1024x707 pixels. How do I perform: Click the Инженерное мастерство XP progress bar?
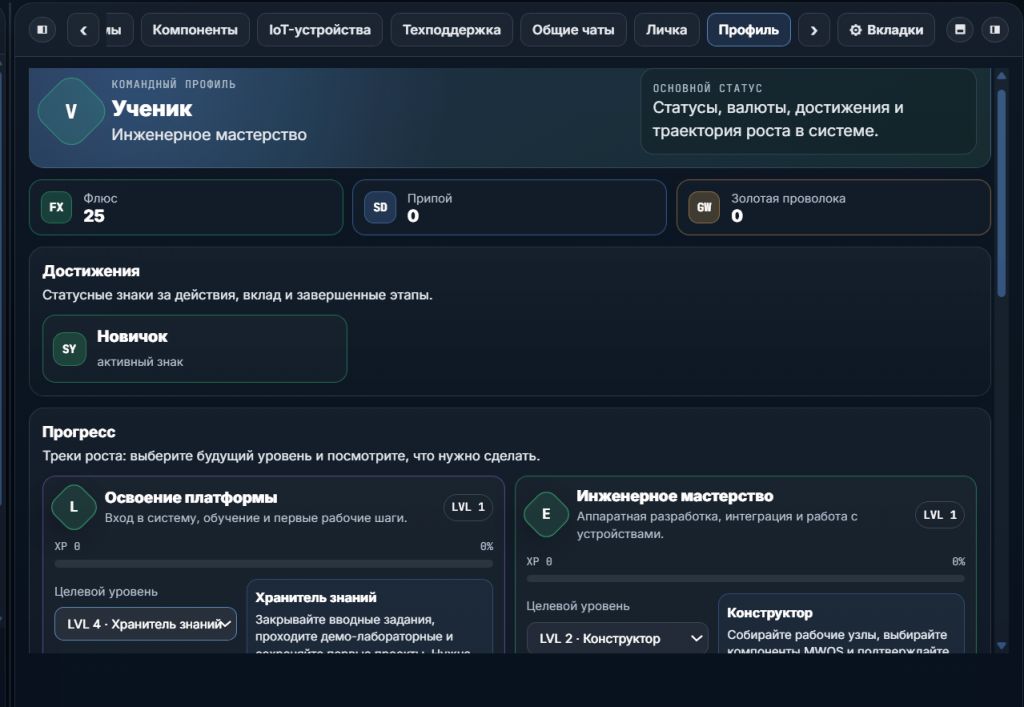pyautogui.click(x=746, y=578)
